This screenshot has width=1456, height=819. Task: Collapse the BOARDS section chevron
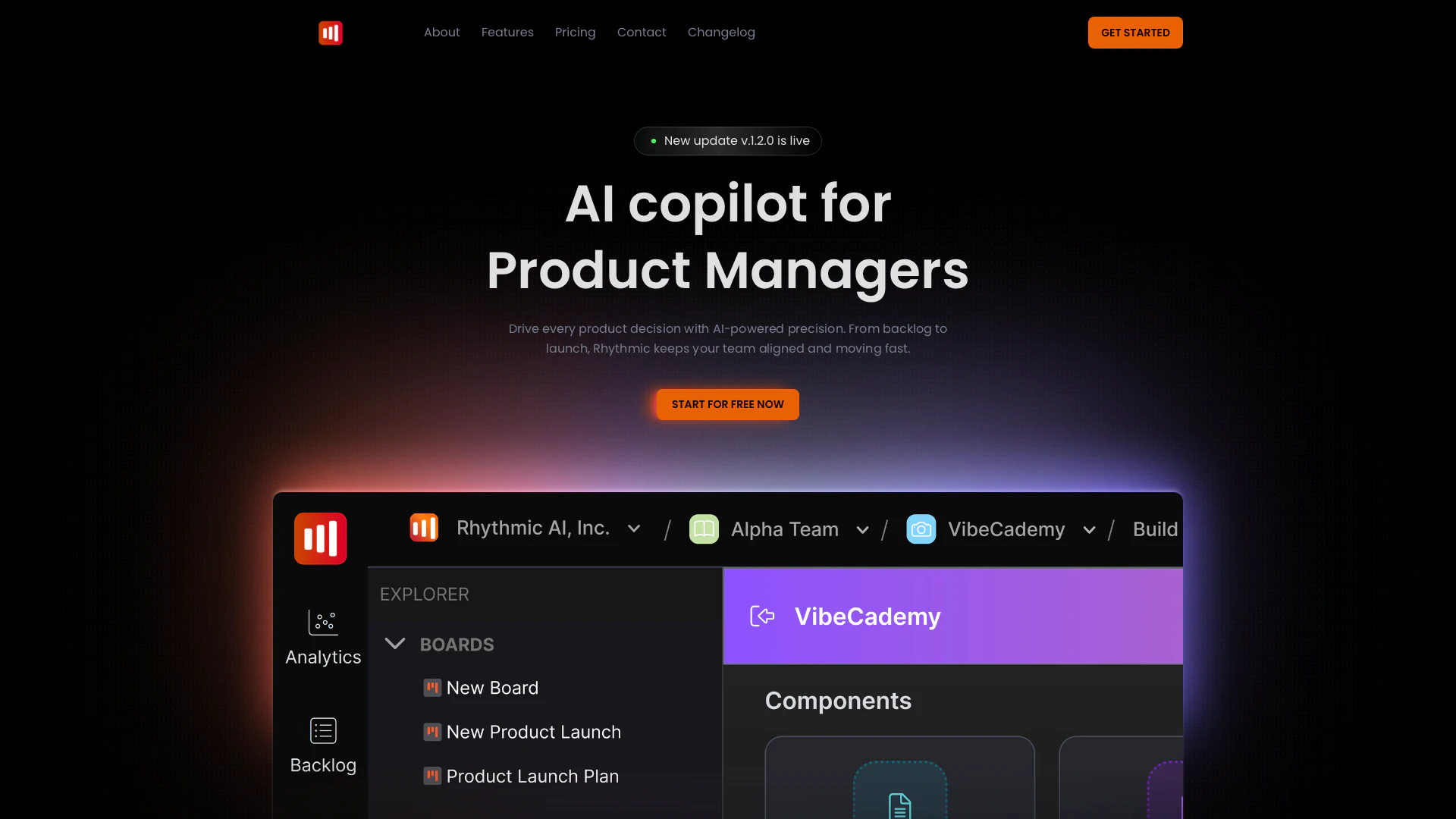tap(395, 644)
